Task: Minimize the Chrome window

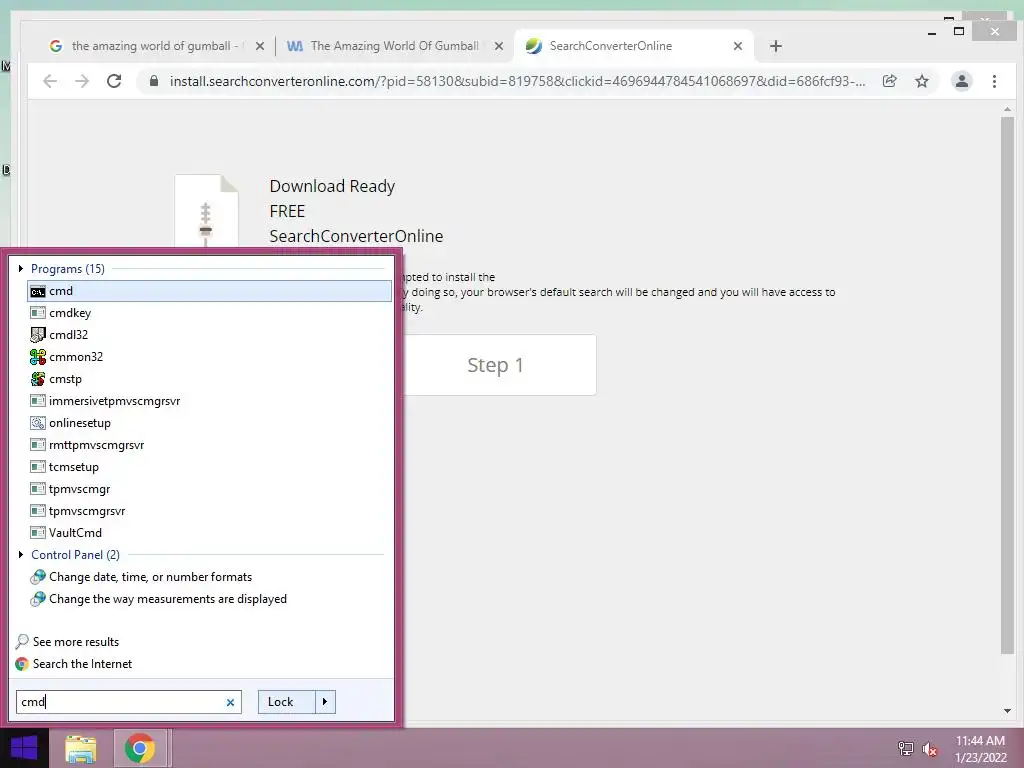Action: click(x=932, y=33)
